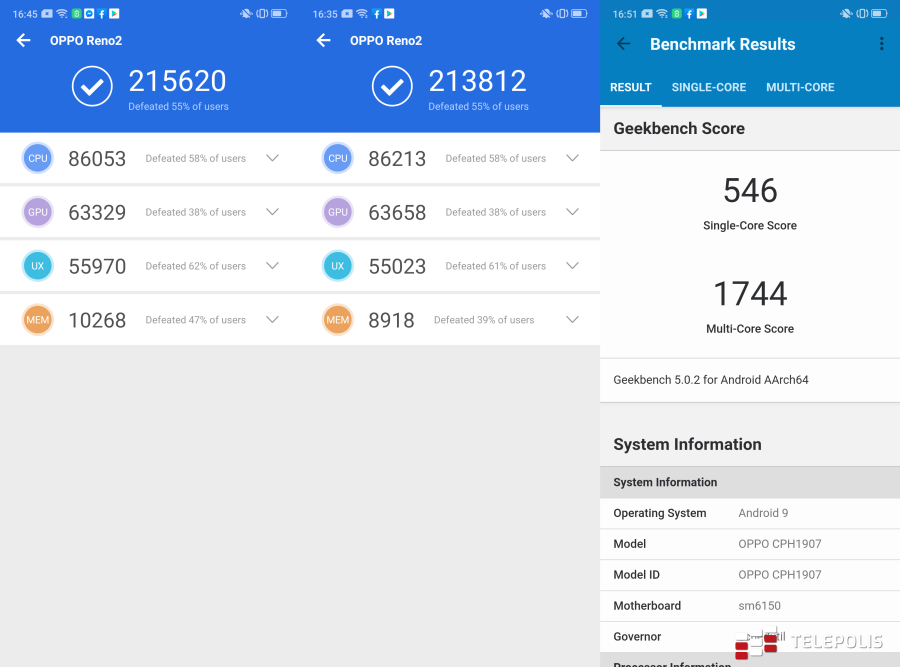Expand the MEM 10268 row chevron
900x667 pixels.
(272, 320)
